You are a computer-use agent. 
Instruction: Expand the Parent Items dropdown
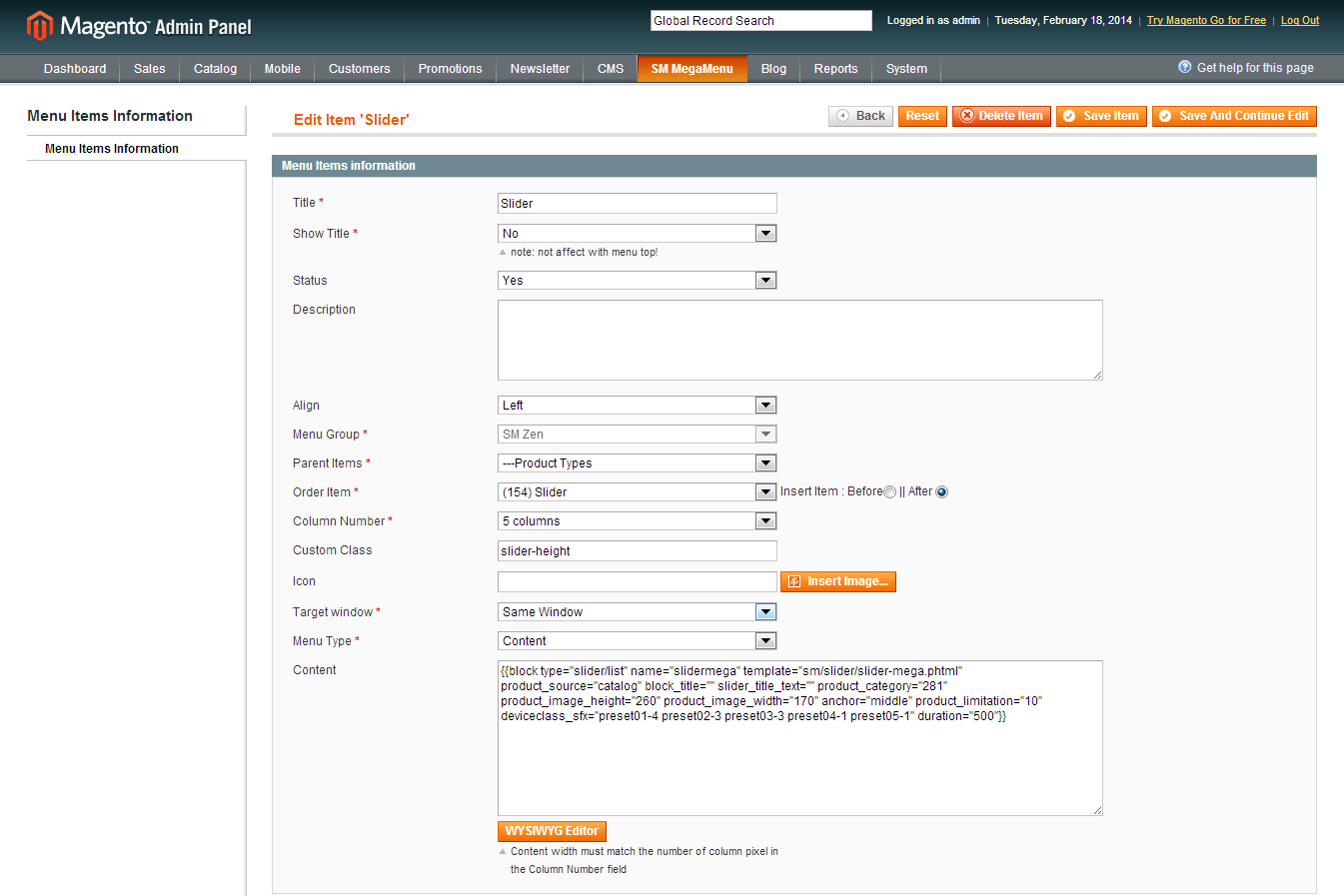click(638, 463)
